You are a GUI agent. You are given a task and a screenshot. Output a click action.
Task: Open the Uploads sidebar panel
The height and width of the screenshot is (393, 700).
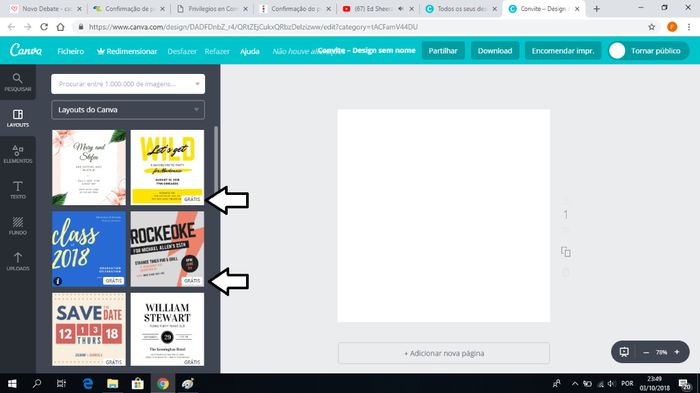click(17, 262)
